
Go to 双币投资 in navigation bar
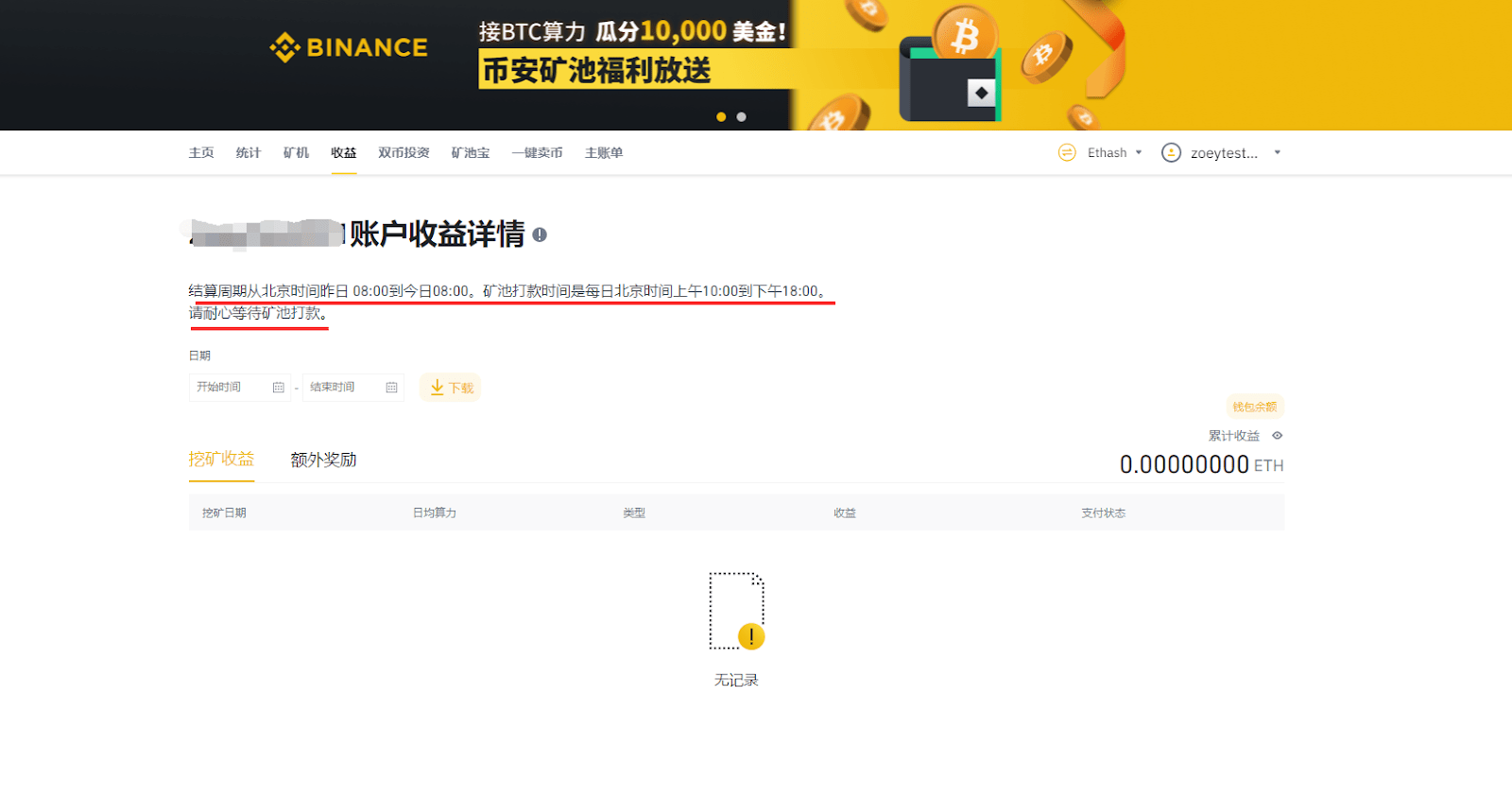click(x=404, y=153)
